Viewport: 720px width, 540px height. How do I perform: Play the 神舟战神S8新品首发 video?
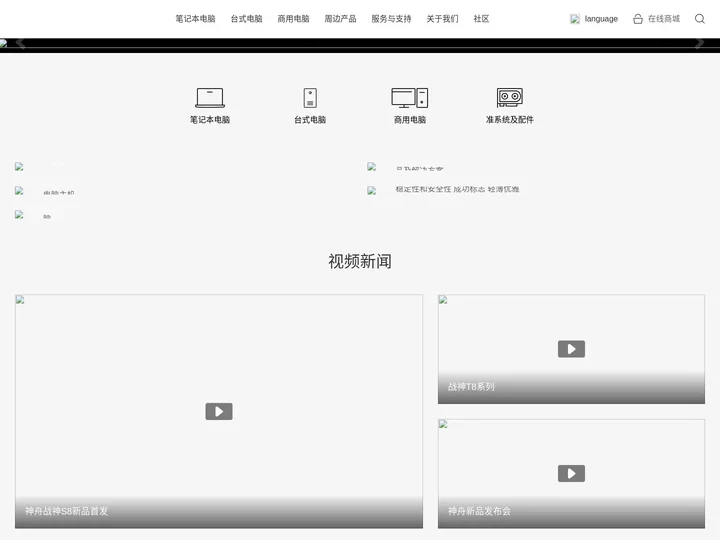click(x=219, y=411)
